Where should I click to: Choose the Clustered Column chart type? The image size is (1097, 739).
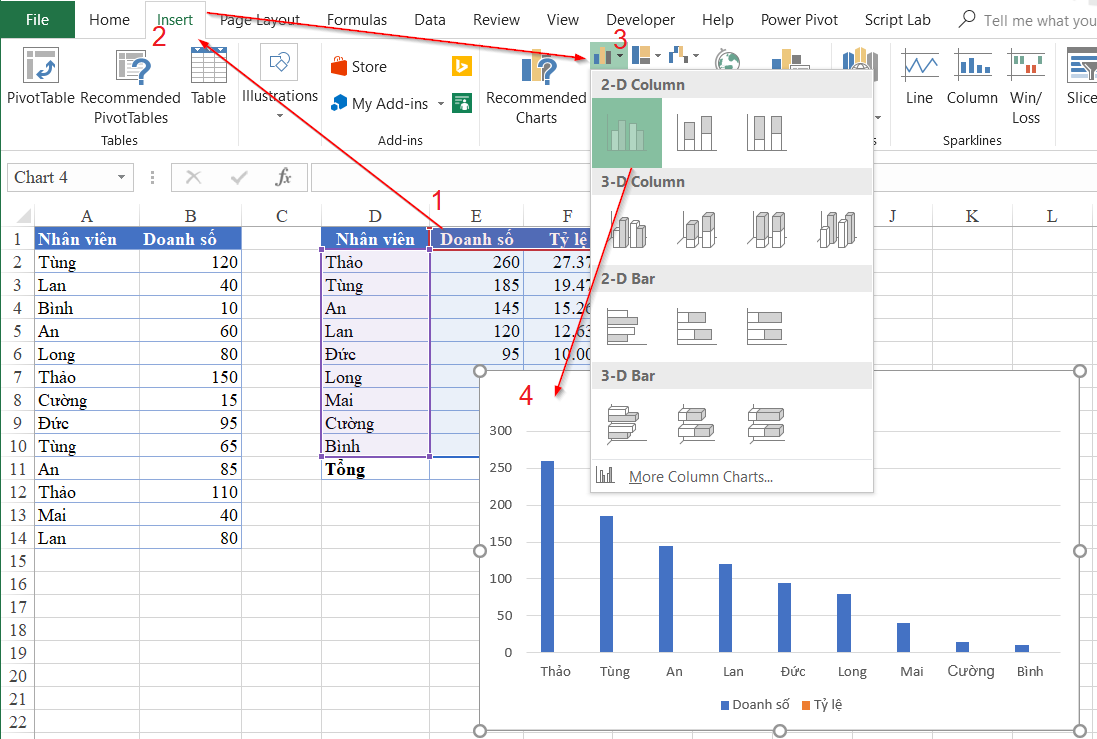[626, 131]
